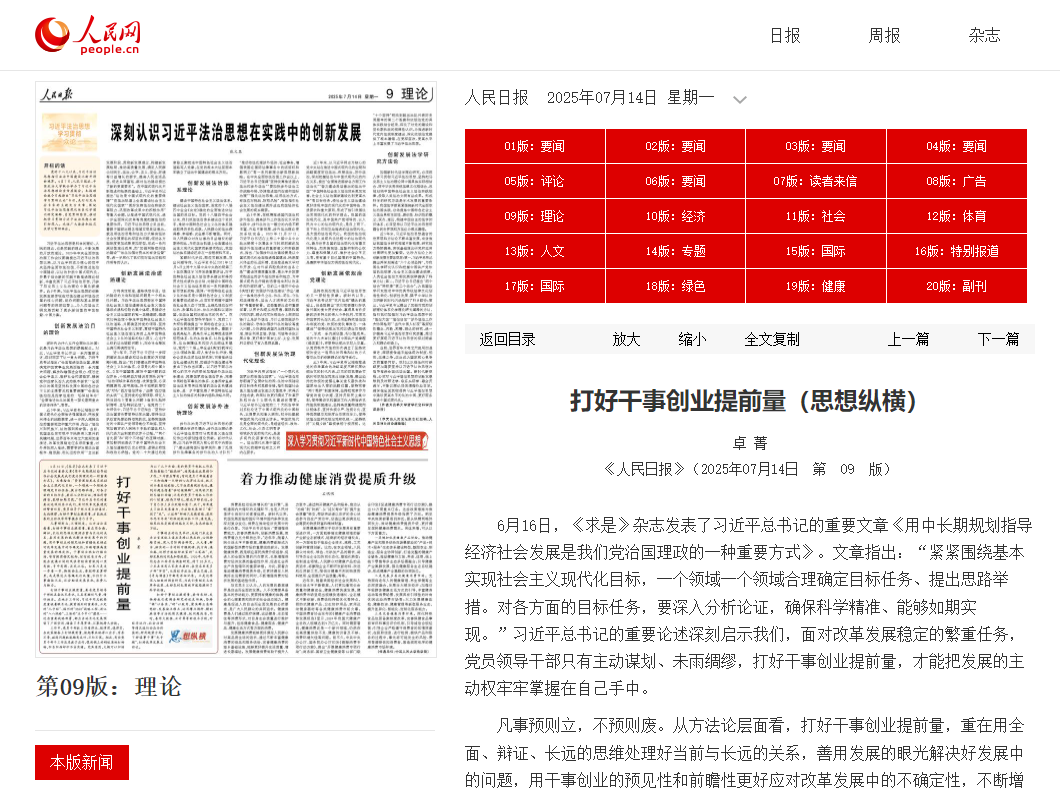Click the 深刻认识习近平法治思想 headline in page image
Image resolution: width=1060 pixels, height=795 pixels.
[x=236, y=132]
